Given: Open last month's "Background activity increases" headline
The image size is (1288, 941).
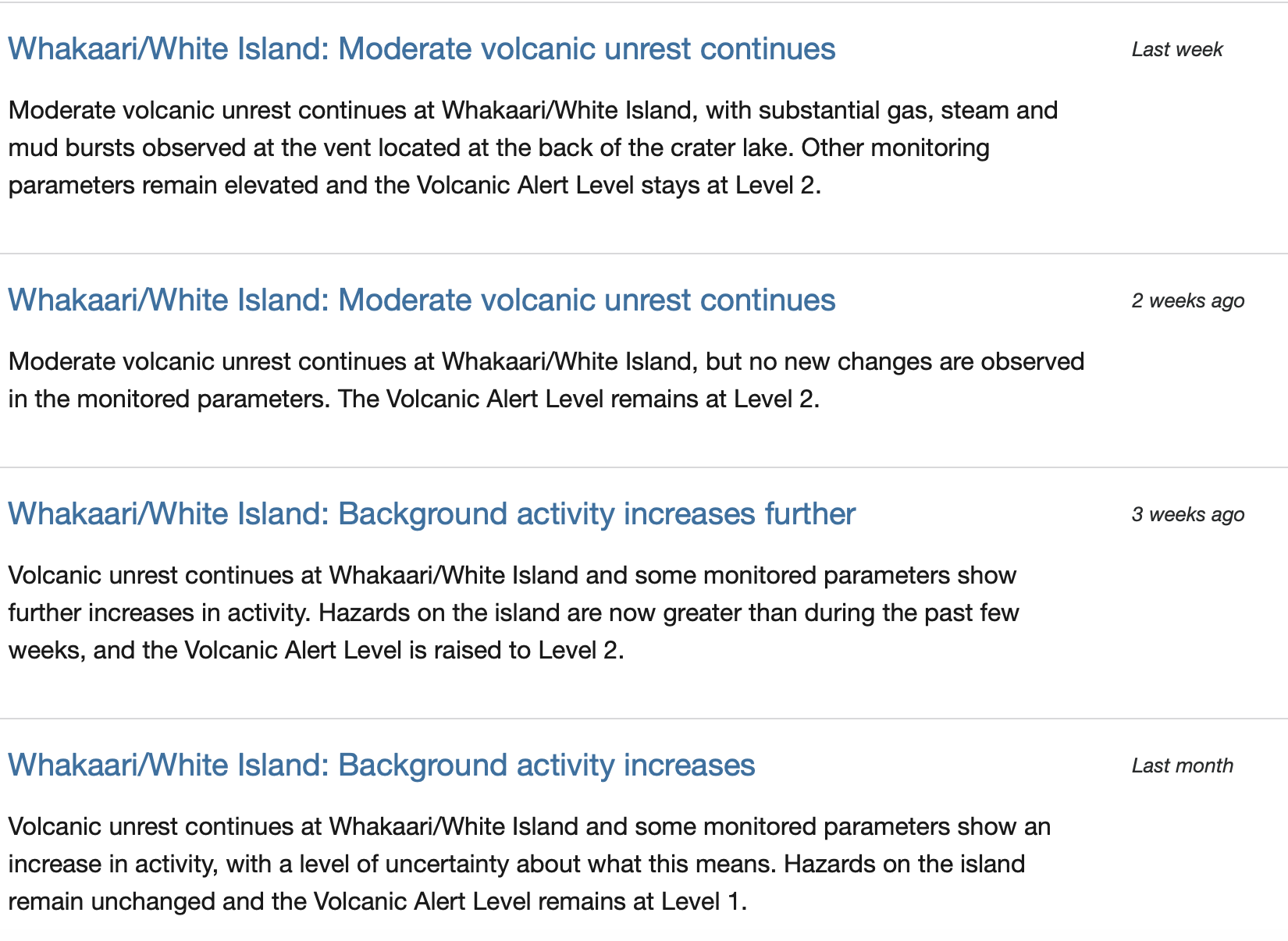Looking at the screenshot, I should (382, 765).
